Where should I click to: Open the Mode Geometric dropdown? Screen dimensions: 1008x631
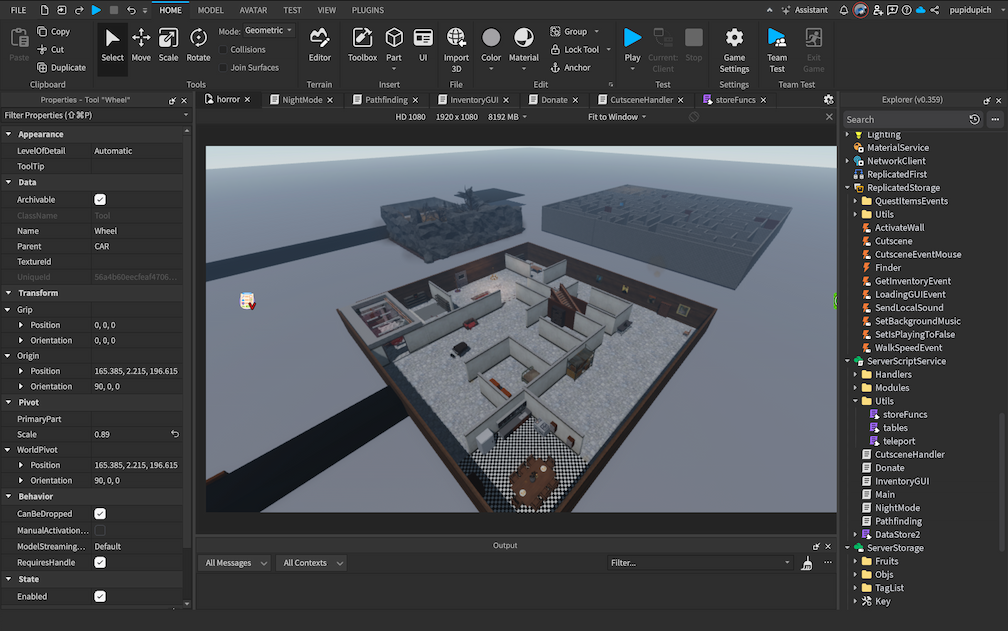coord(269,31)
